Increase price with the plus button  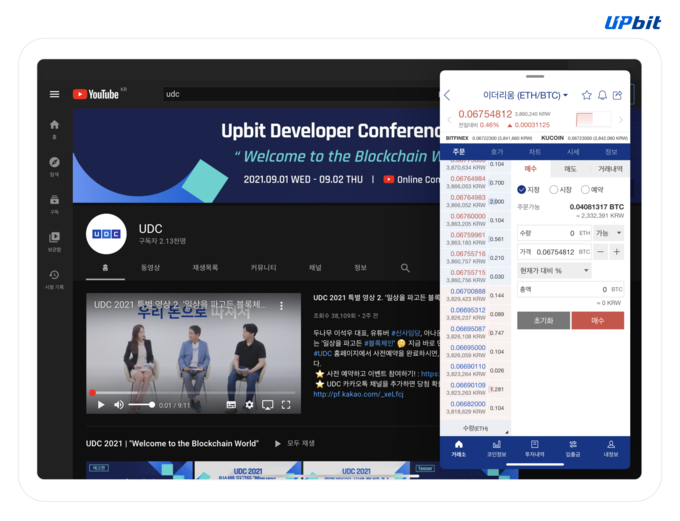(617, 252)
